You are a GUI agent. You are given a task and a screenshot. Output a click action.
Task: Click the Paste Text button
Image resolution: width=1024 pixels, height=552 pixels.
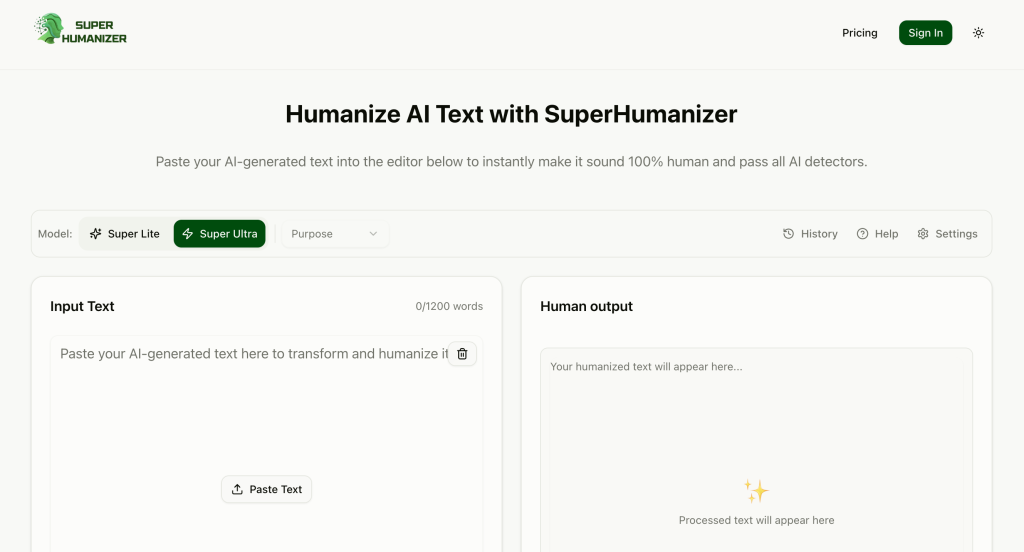click(x=266, y=489)
